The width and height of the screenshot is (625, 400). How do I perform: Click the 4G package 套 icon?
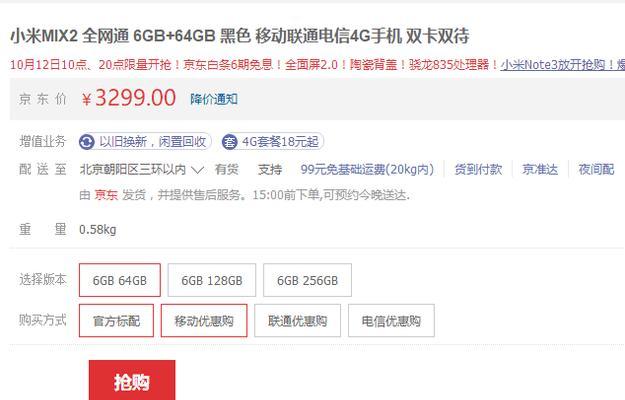[x=230, y=142]
